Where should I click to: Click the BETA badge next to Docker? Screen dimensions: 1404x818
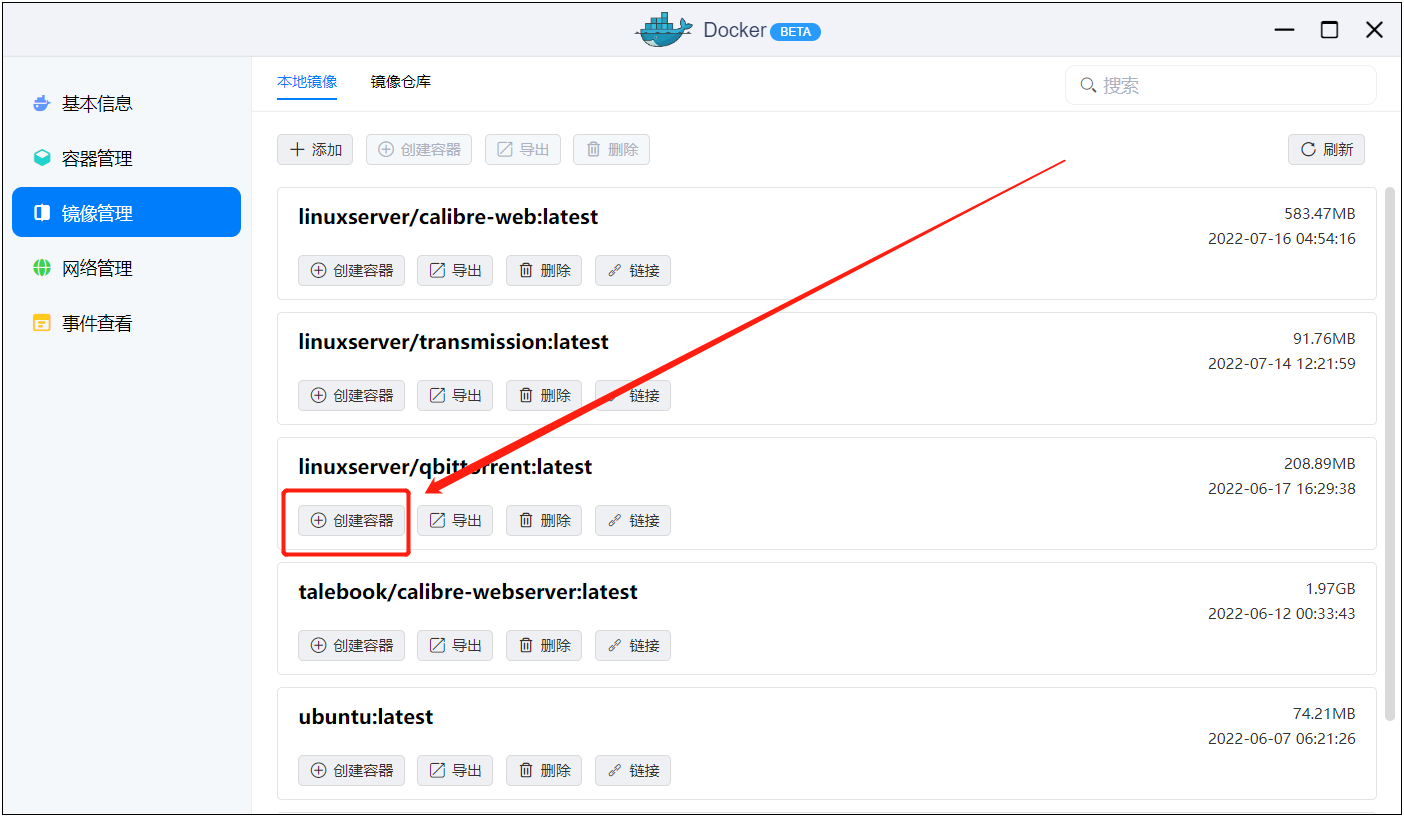796,31
